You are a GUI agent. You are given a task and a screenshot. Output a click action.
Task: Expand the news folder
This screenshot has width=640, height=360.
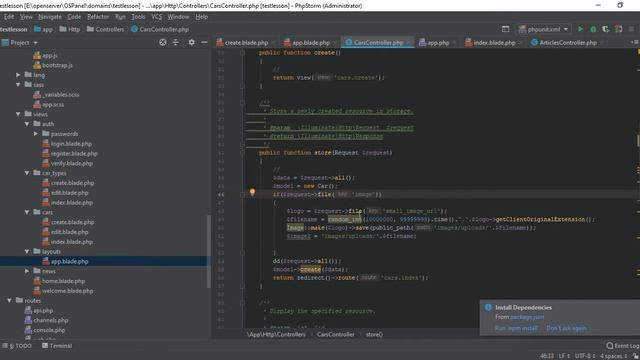click(27, 271)
